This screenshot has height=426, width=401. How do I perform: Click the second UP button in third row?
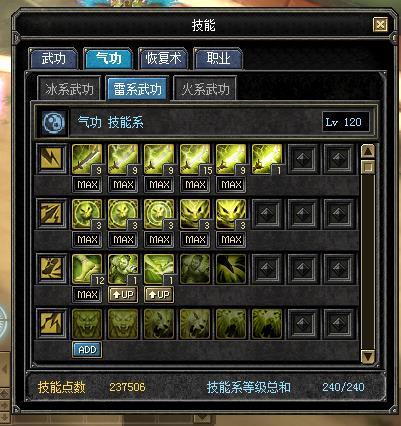pyautogui.click(x=159, y=295)
